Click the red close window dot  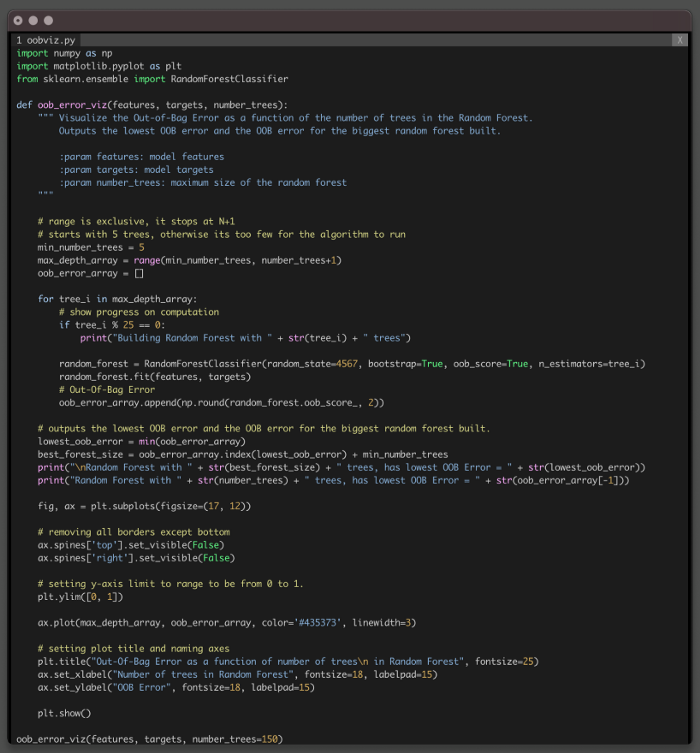(x=18, y=21)
